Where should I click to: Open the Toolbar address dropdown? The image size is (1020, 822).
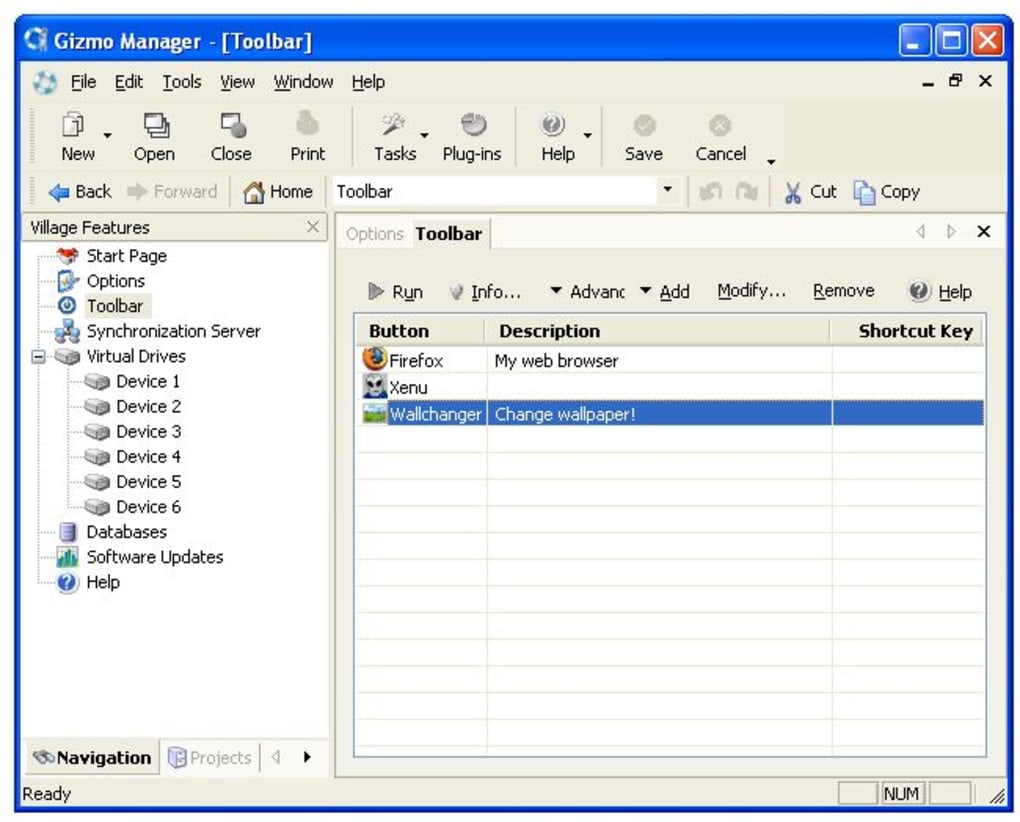(x=667, y=191)
